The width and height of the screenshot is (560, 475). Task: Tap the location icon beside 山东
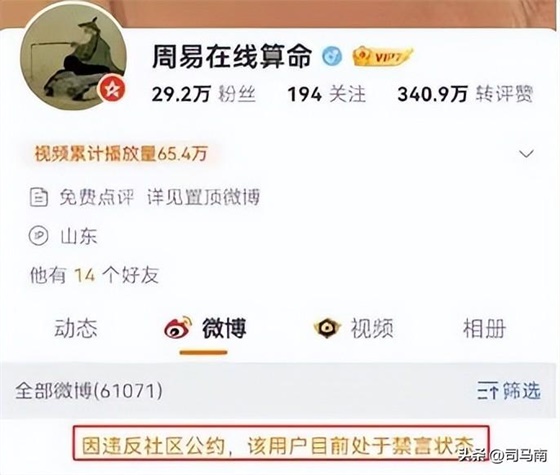[x=38, y=236]
